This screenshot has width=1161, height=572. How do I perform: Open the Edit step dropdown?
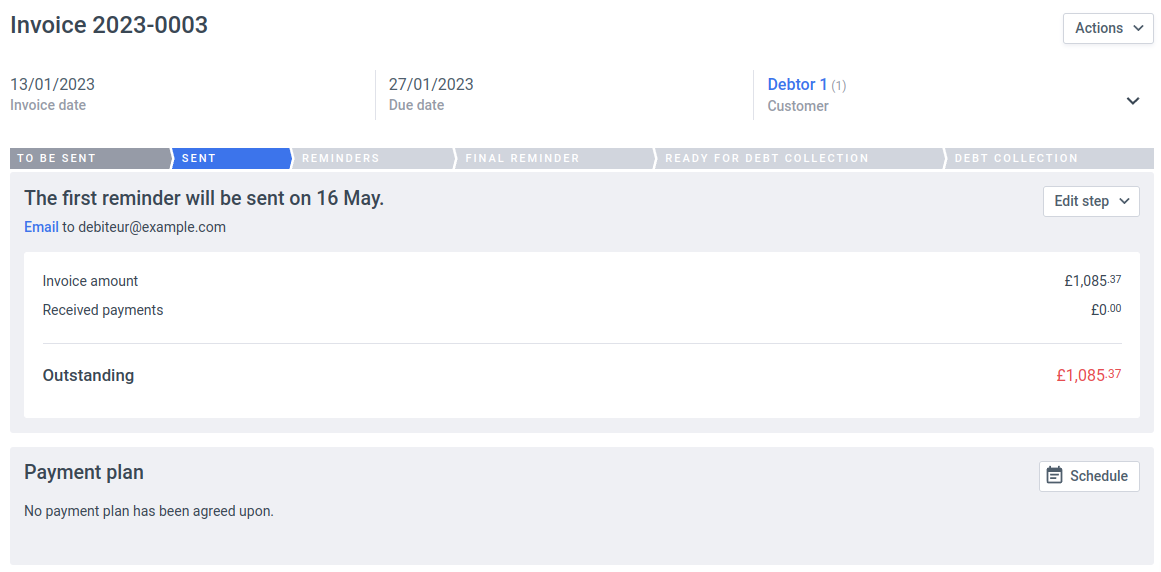[1091, 201]
